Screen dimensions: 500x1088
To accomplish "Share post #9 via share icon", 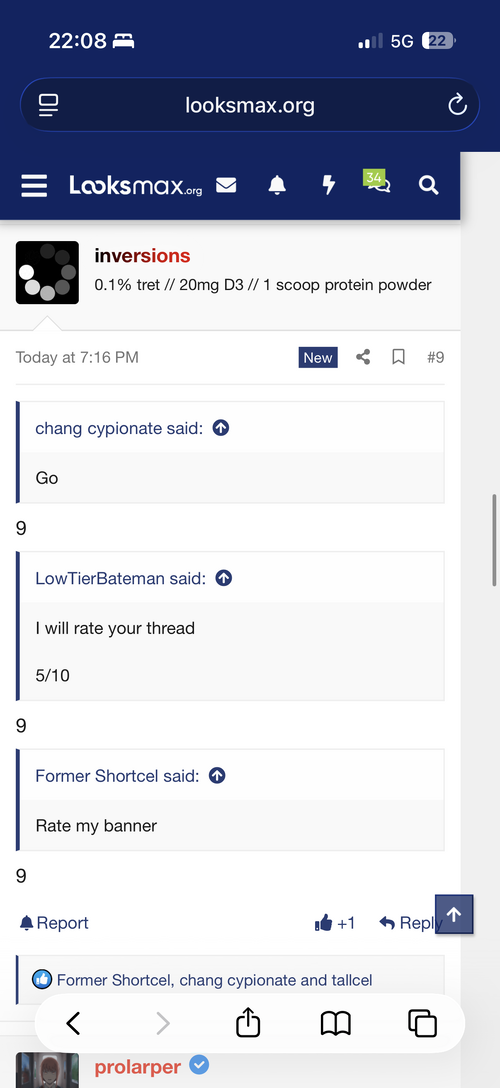I will click(363, 357).
